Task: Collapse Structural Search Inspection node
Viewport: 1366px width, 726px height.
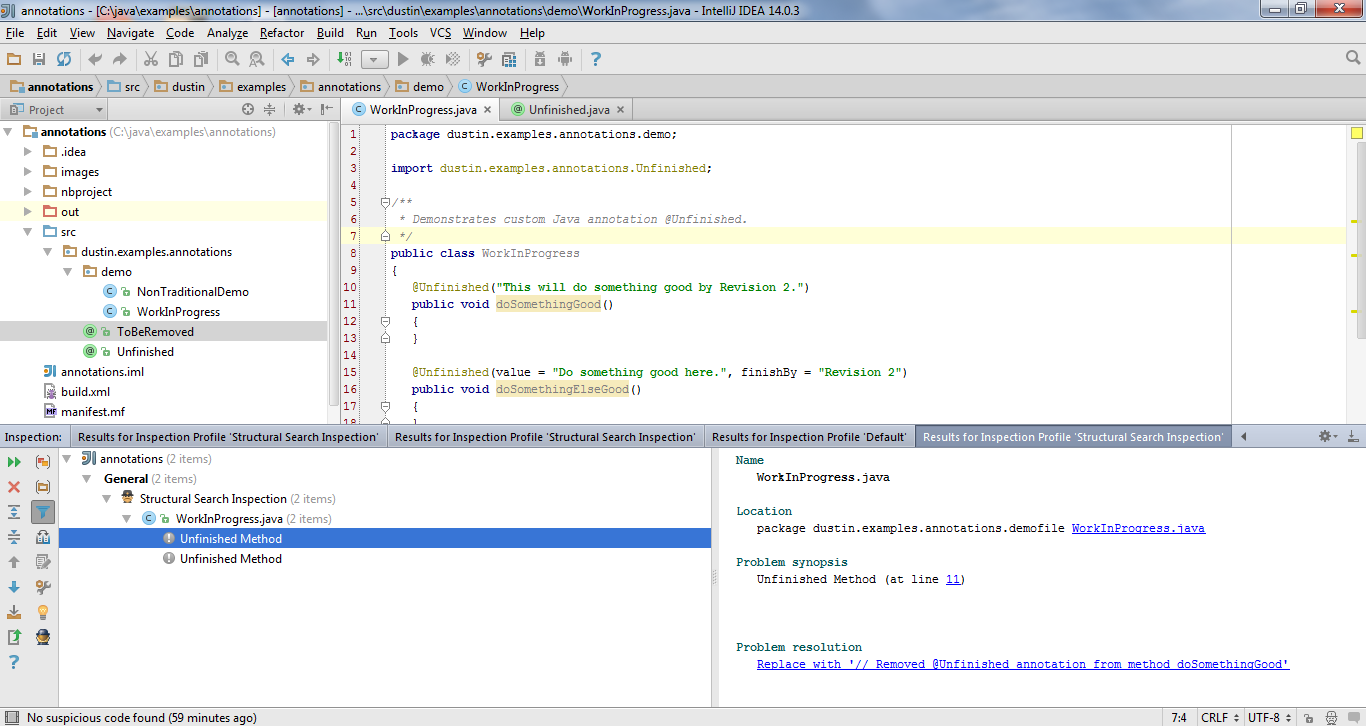Action: click(107, 499)
